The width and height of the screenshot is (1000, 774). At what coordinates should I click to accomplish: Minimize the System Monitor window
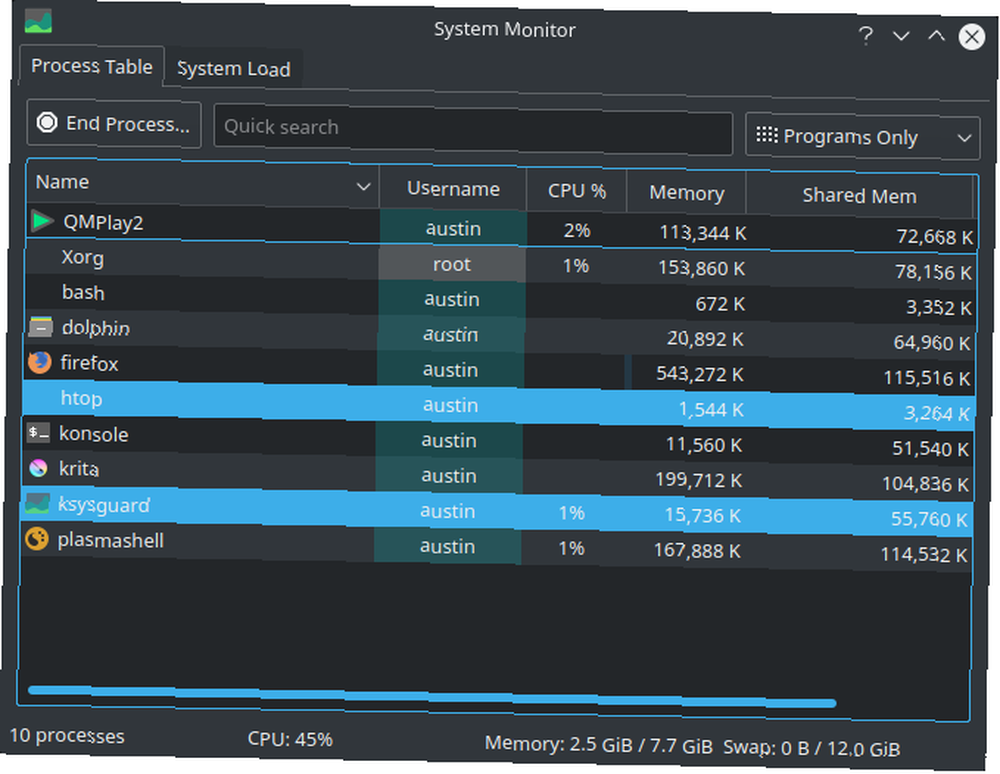pyautogui.click(x=901, y=36)
